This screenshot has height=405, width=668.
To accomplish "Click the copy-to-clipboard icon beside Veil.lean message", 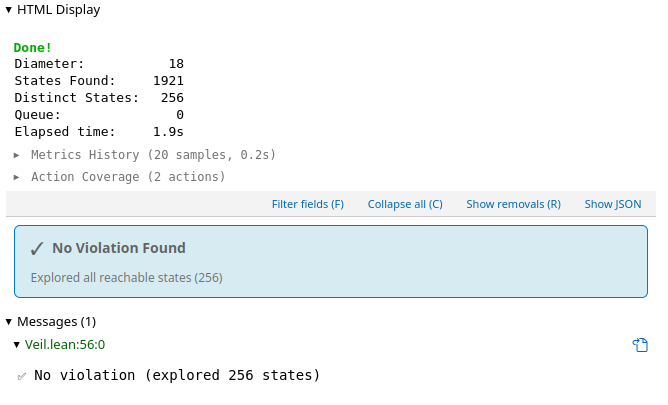I will coord(640,345).
